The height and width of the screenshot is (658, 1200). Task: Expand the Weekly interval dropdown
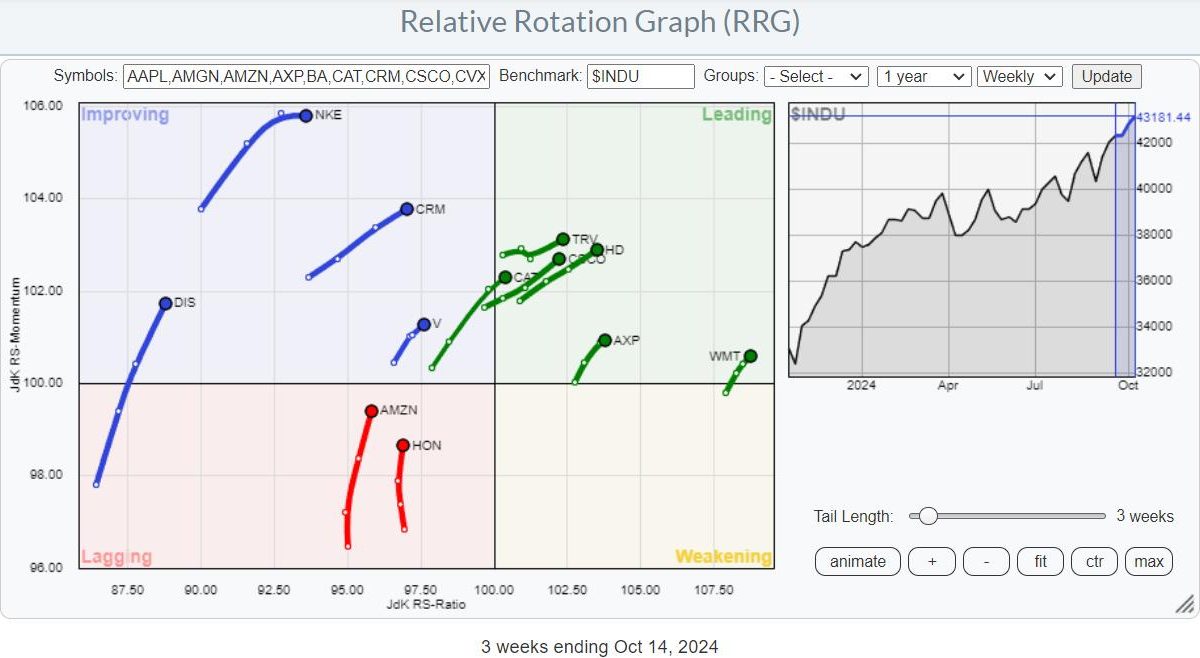click(x=1020, y=76)
